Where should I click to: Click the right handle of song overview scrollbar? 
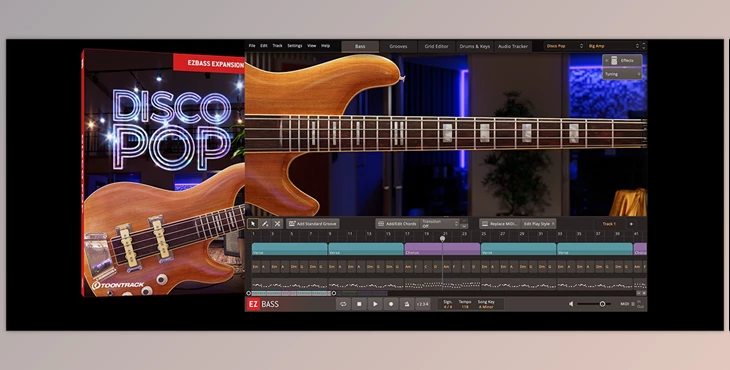coord(334,293)
